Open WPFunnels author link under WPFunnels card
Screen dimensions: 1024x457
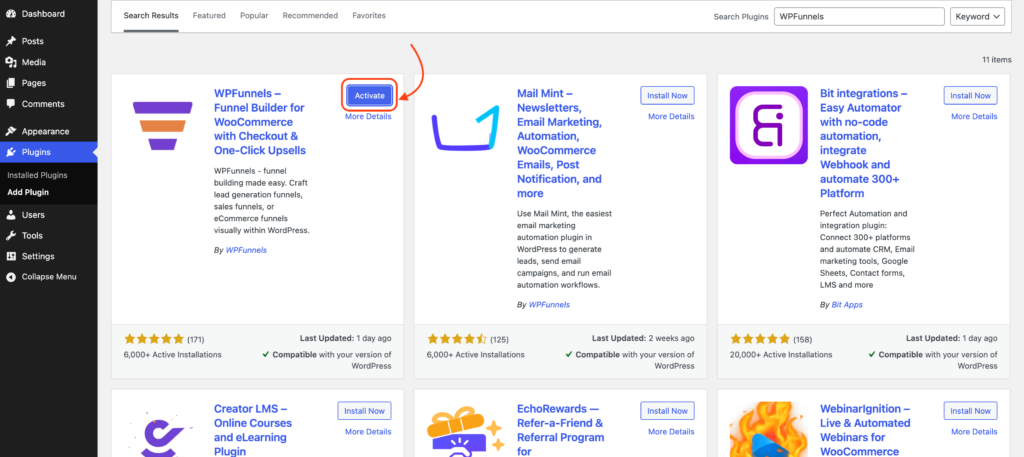246,250
